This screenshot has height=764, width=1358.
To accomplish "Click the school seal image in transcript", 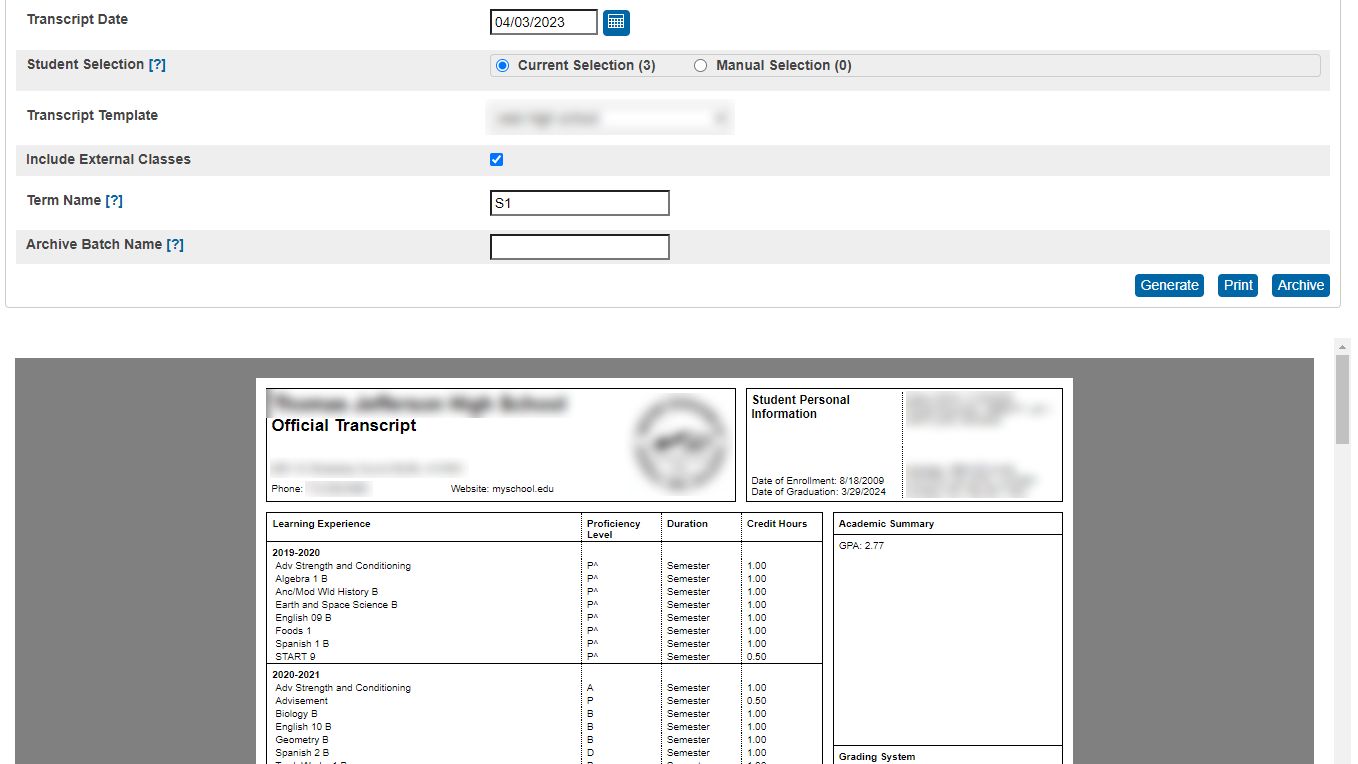I will [x=682, y=443].
